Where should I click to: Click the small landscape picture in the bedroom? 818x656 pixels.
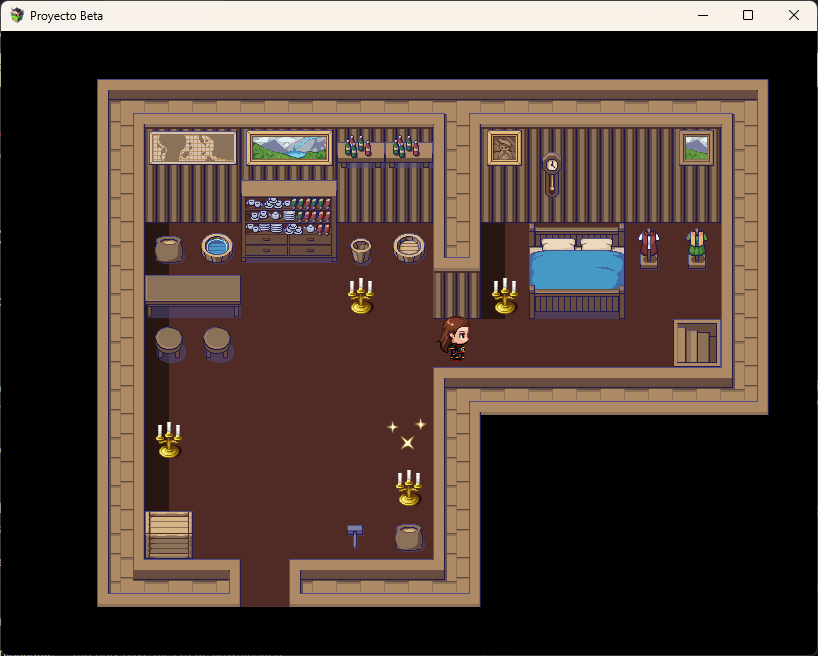[x=696, y=148]
